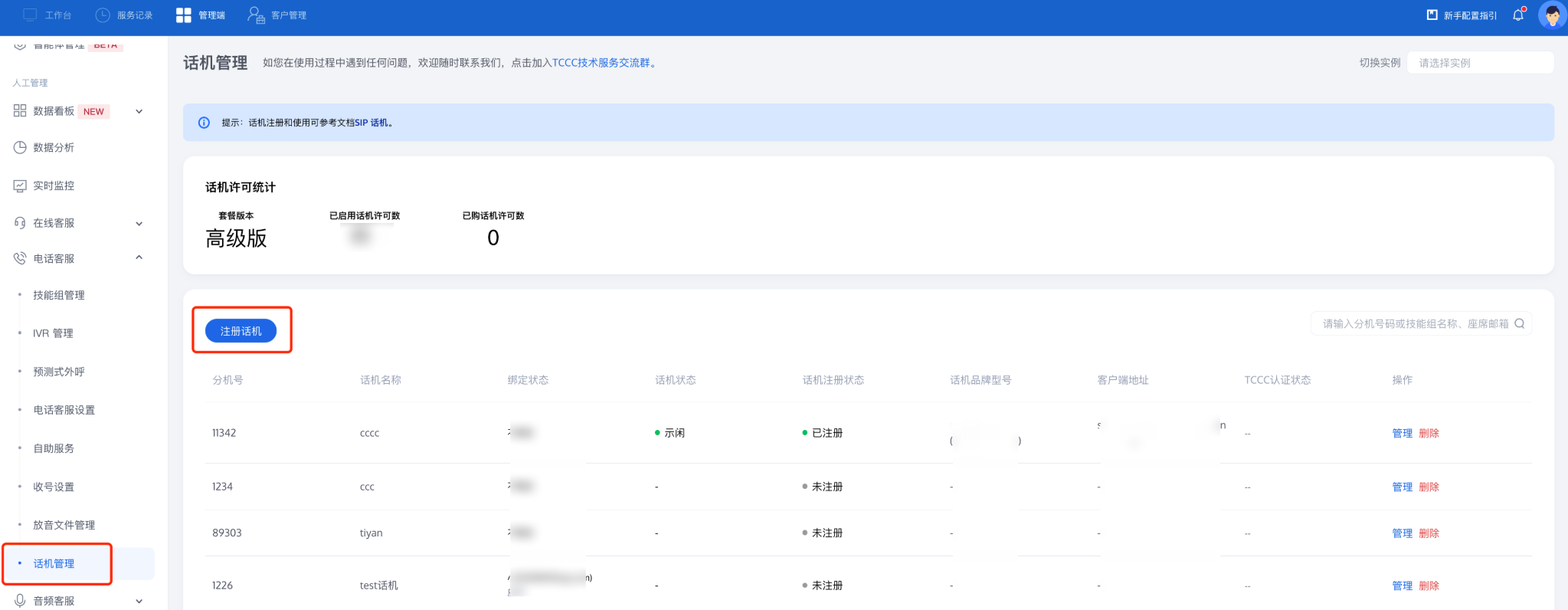
Task: Open the user avatar profile
Action: (1551, 15)
